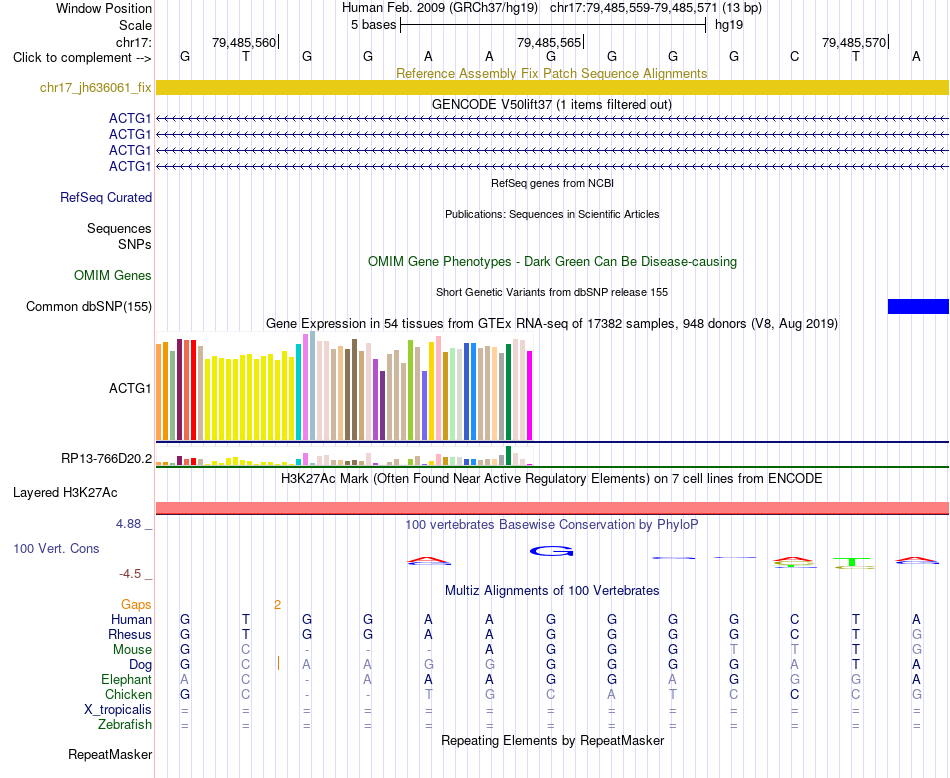Click 'Click to complement -->' to complement bases

[82, 58]
